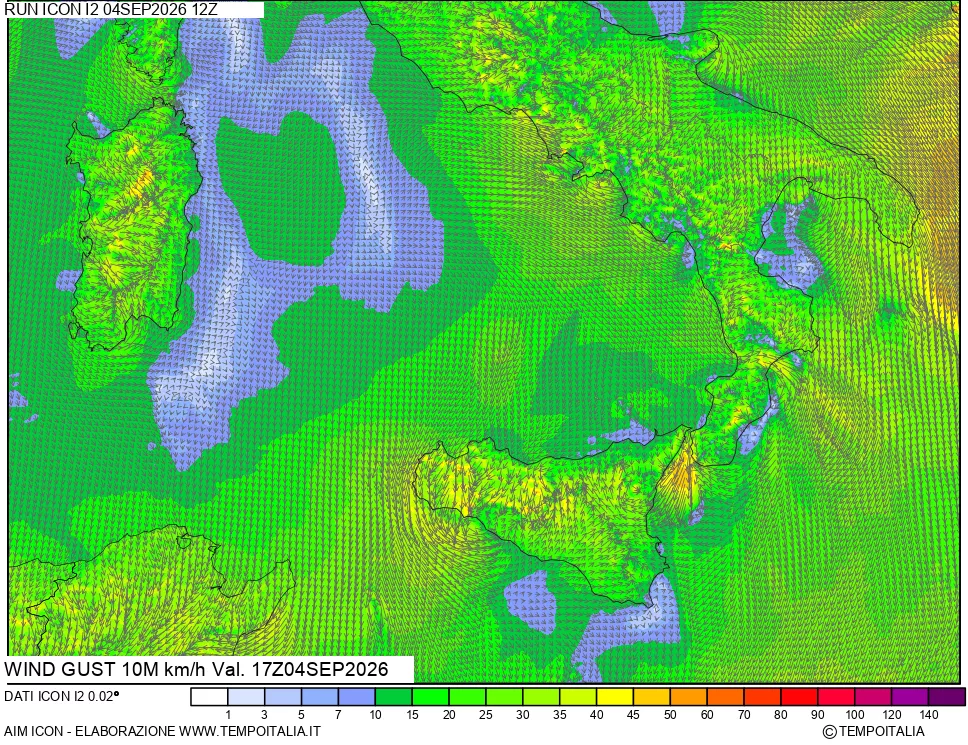The width and height of the screenshot is (968, 745).
Task: Select legend swatch between 70 and 80
Action: pos(762,697)
